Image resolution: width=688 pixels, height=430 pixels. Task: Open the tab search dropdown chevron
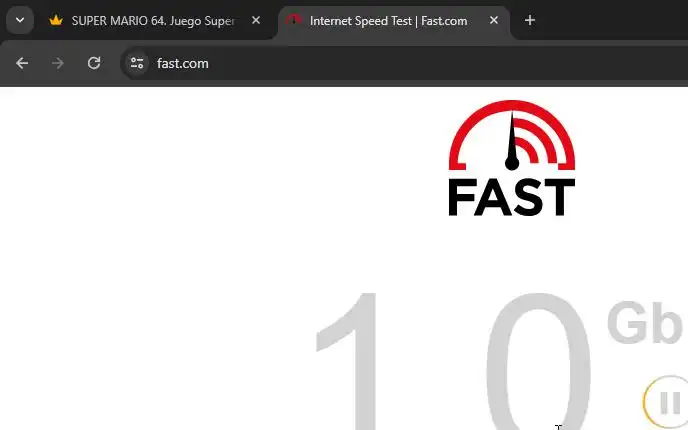pos(20,20)
